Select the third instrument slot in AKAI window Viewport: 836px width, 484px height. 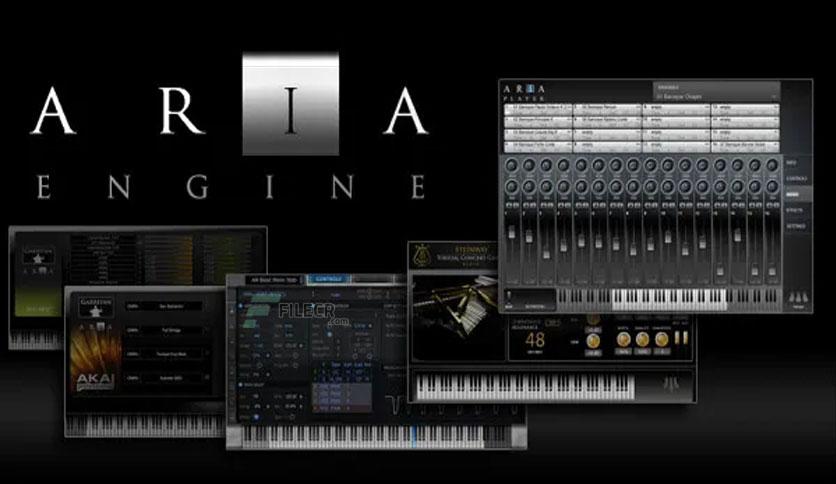[164, 354]
